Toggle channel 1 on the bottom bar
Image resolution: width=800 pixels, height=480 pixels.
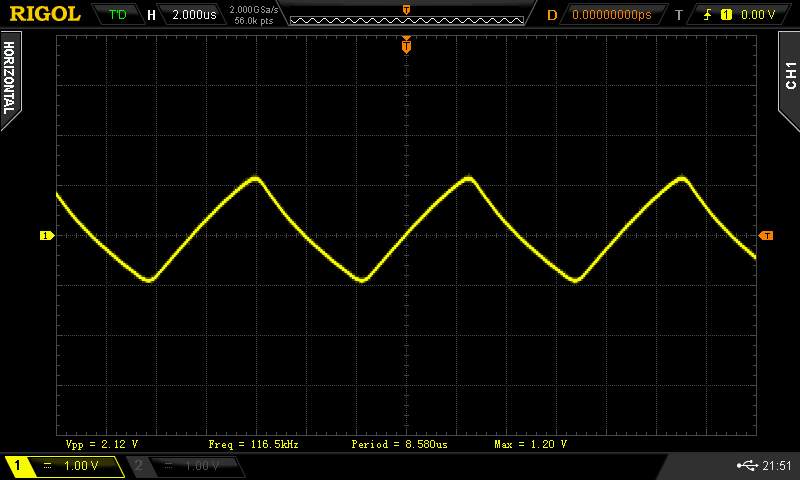tap(62, 466)
